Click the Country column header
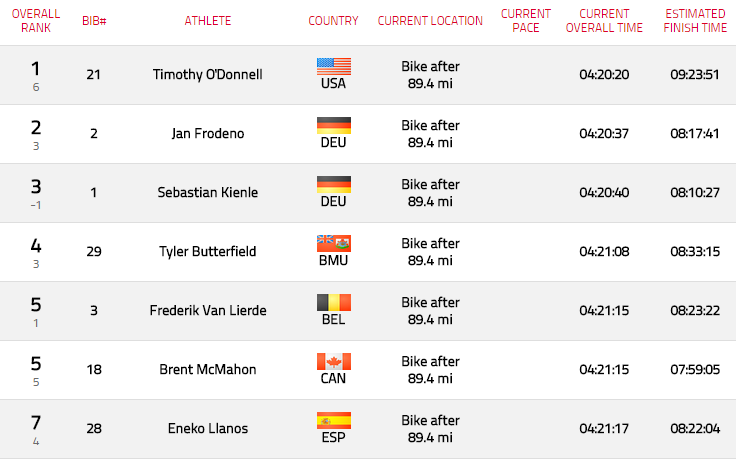The width and height of the screenshot is (736, 465). (x=333, y=21)
